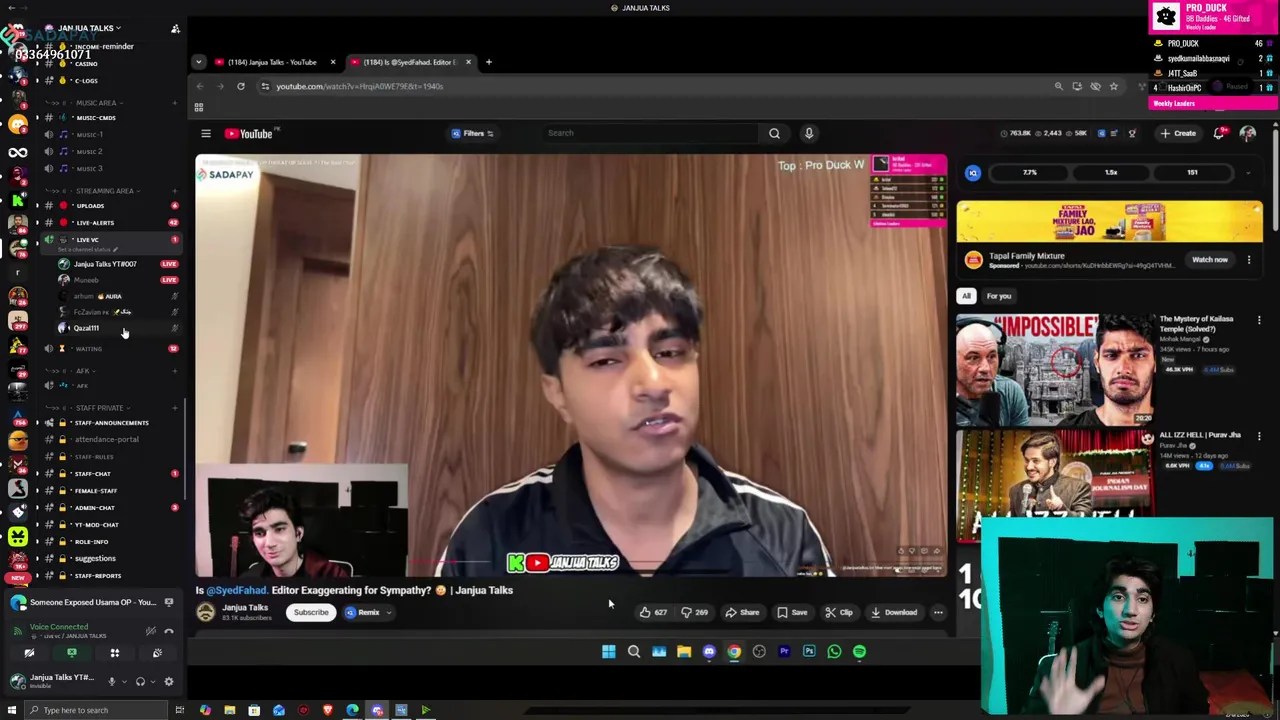Click the Download button
The image size is (1280, 720).
click(x=893, y=612)
